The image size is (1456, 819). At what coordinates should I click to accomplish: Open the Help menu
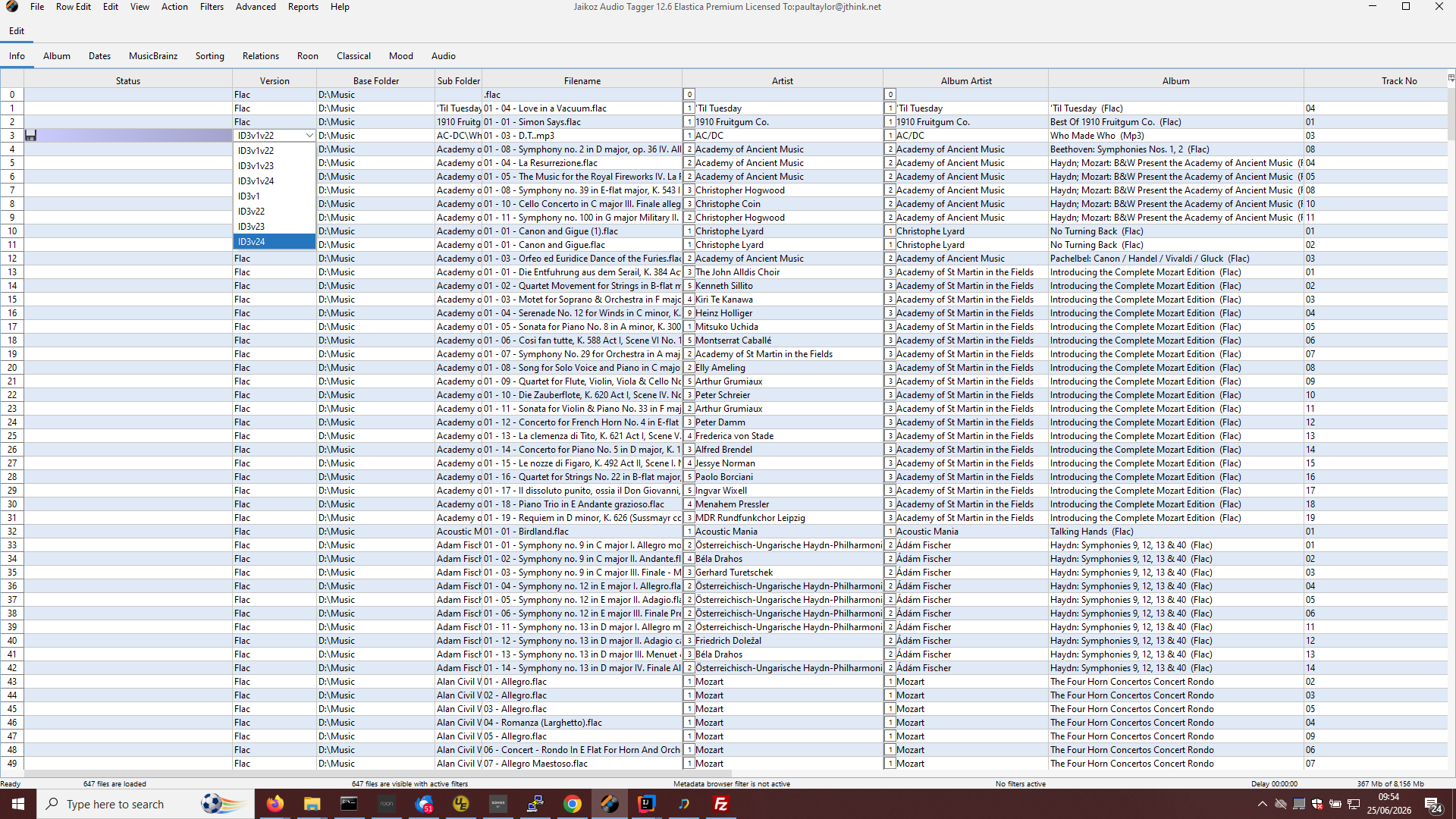pos(340,7)
